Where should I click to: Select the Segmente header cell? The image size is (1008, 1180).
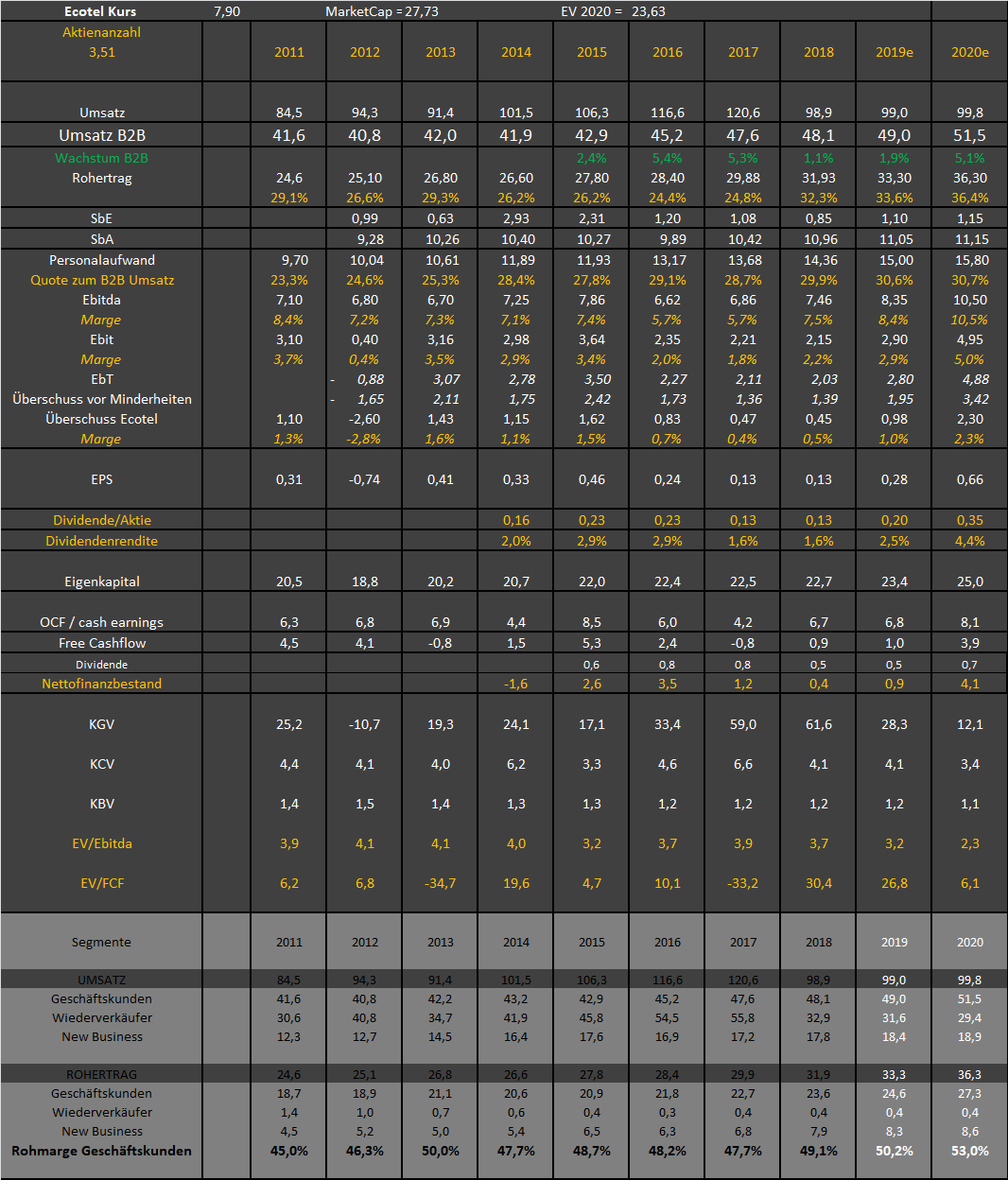pyautogui.click(x=101, y=942)
